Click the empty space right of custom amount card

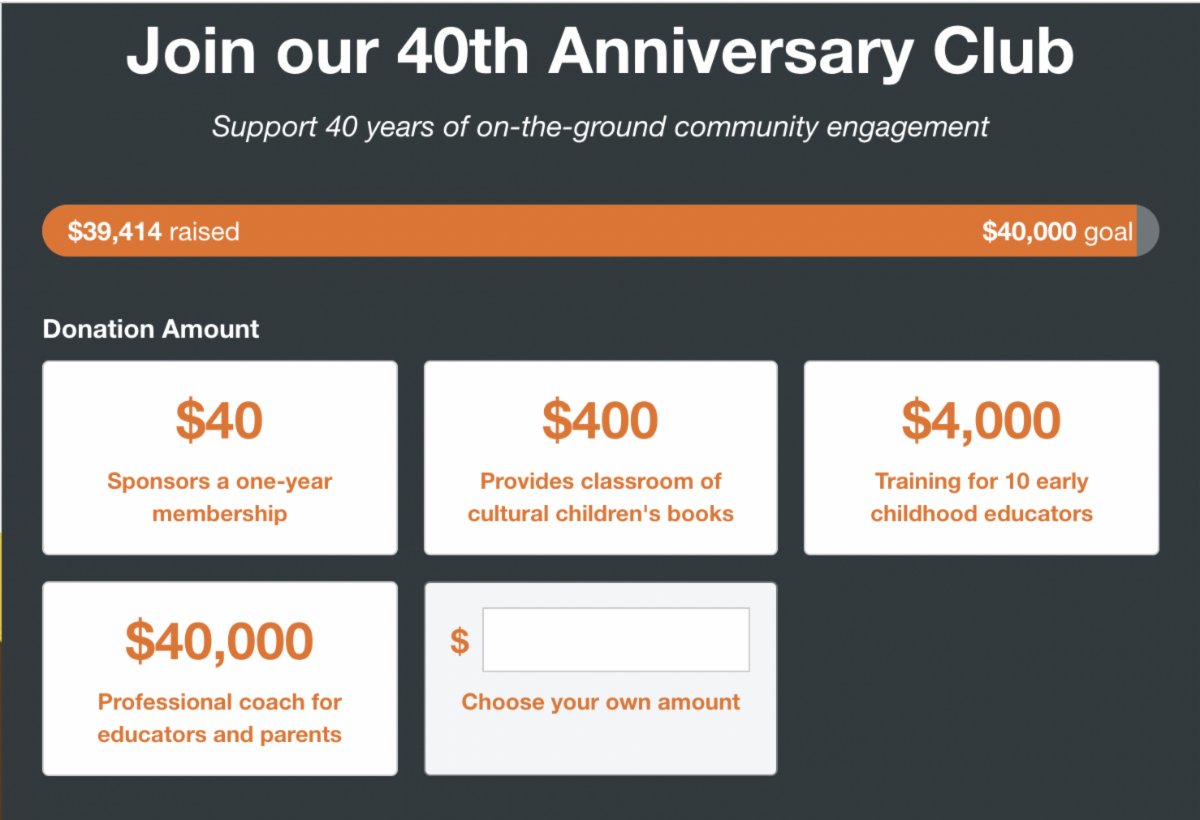coord(980,678)
